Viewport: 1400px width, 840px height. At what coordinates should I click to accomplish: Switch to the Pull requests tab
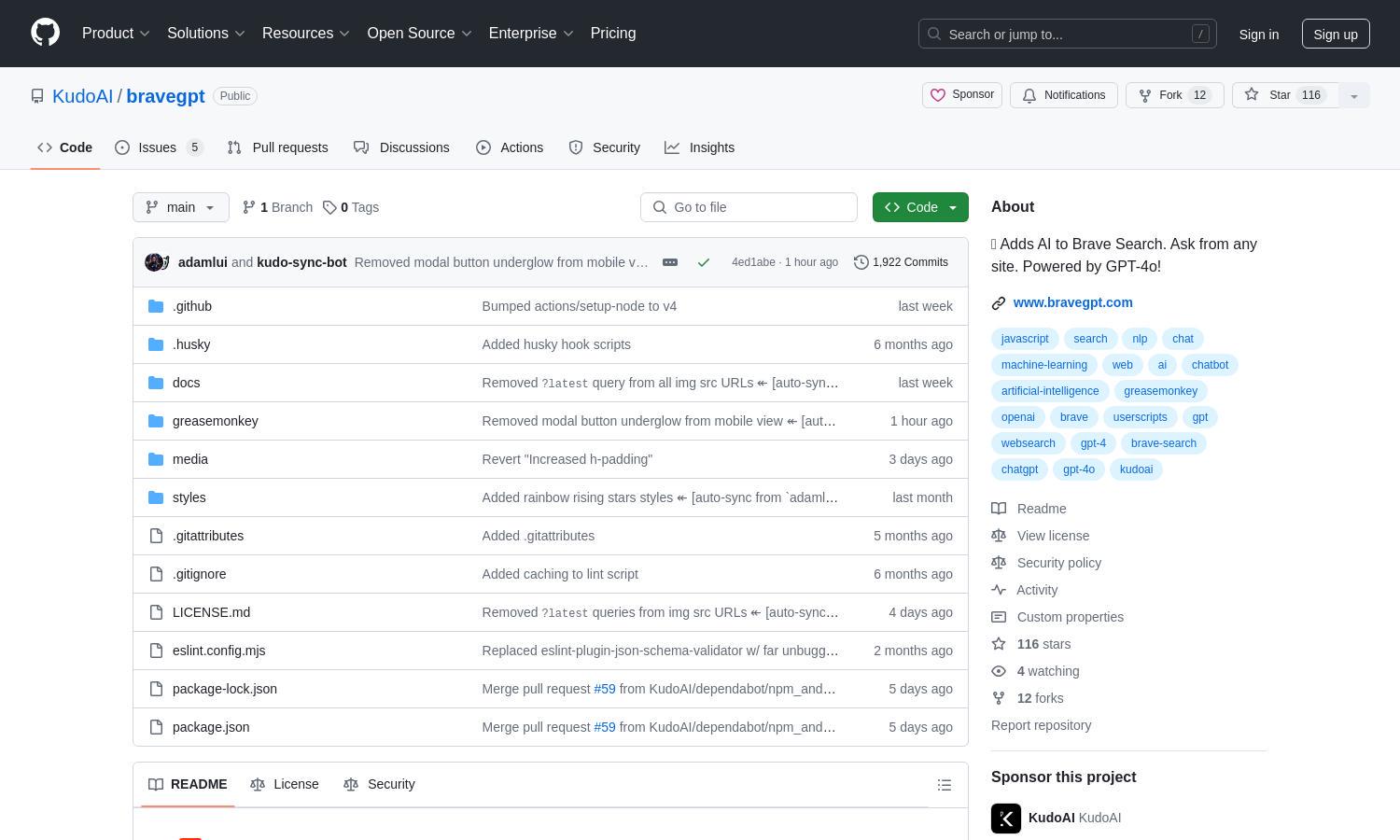point(277,147)
